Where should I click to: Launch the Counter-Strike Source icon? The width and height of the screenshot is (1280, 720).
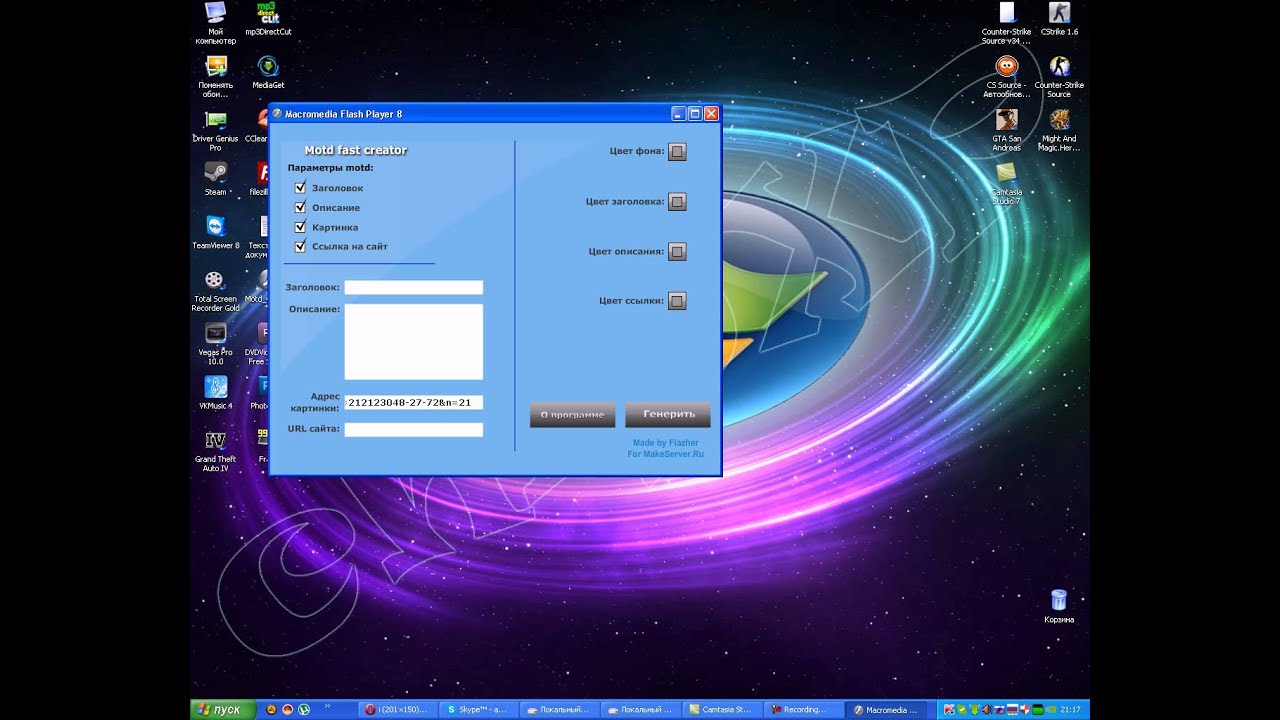[1059, 77]
